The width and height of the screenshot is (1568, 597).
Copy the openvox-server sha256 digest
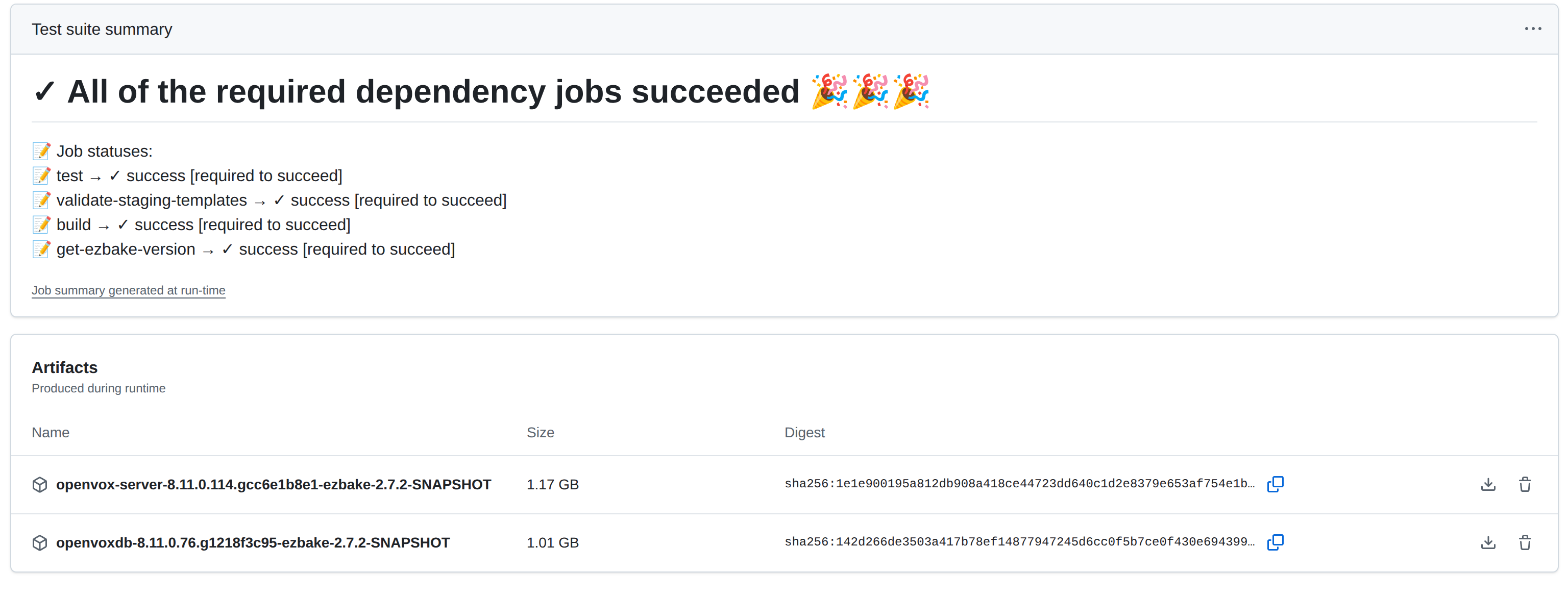point(1276,484)
